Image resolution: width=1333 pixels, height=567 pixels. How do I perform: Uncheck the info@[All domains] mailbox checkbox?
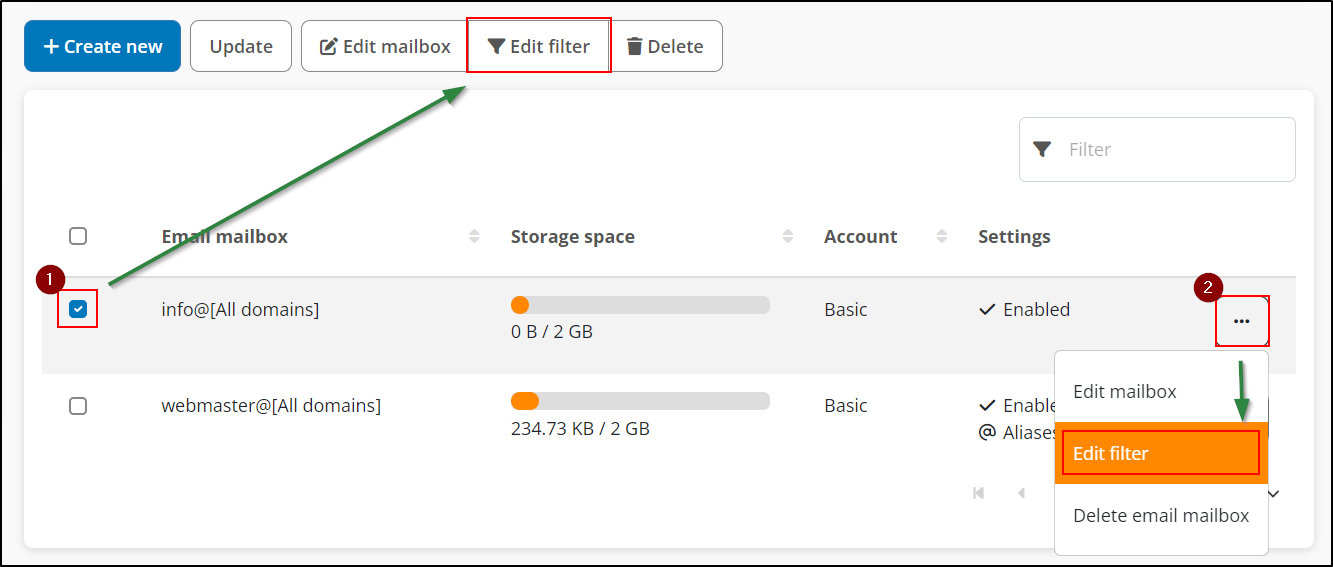(x=78, y=309)
